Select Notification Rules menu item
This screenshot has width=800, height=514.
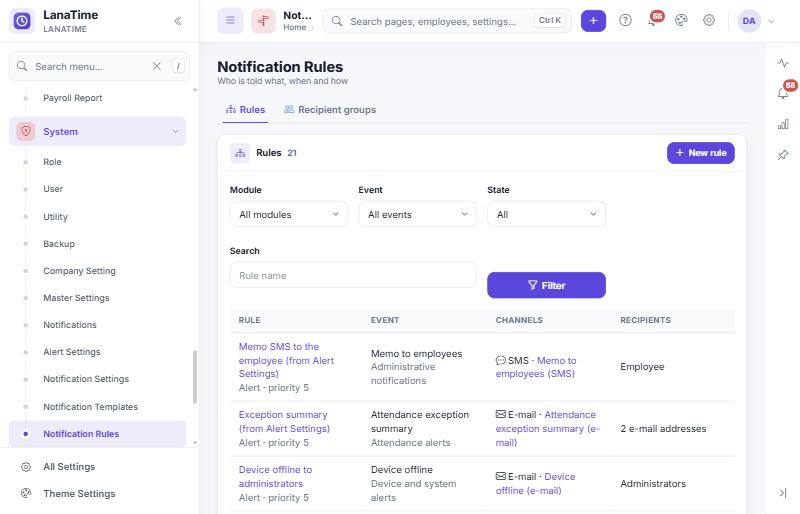97,434
